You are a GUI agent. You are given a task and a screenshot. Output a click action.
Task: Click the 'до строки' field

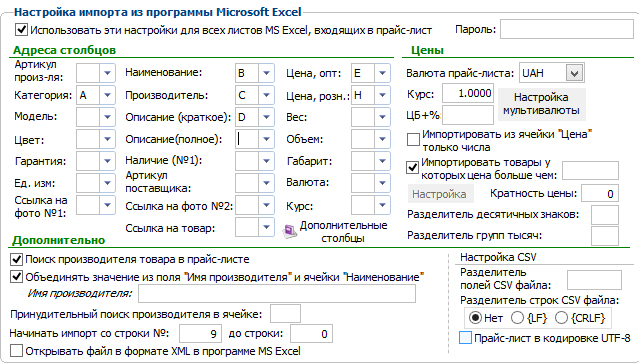[311, 334]
